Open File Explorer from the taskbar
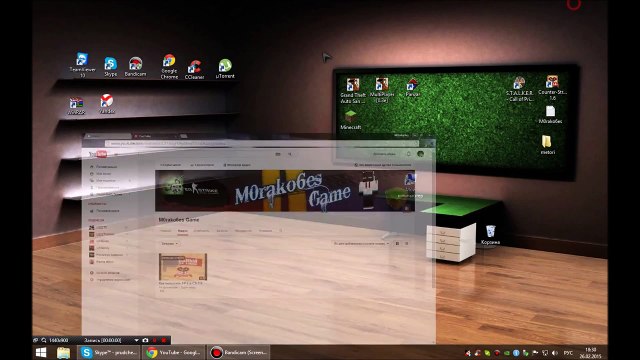Viewport: 640px width, 360px height. [63, 353]
